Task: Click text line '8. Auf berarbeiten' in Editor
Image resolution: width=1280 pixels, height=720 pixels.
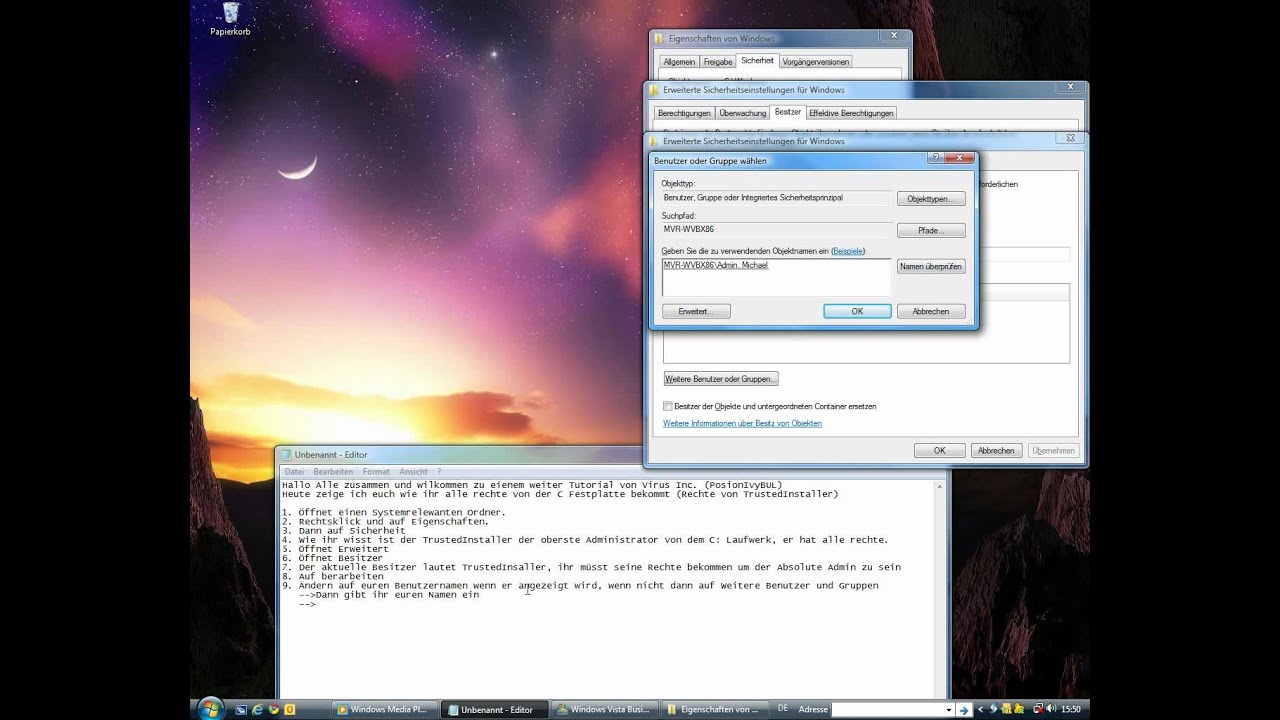Action: tap(332, 576)
